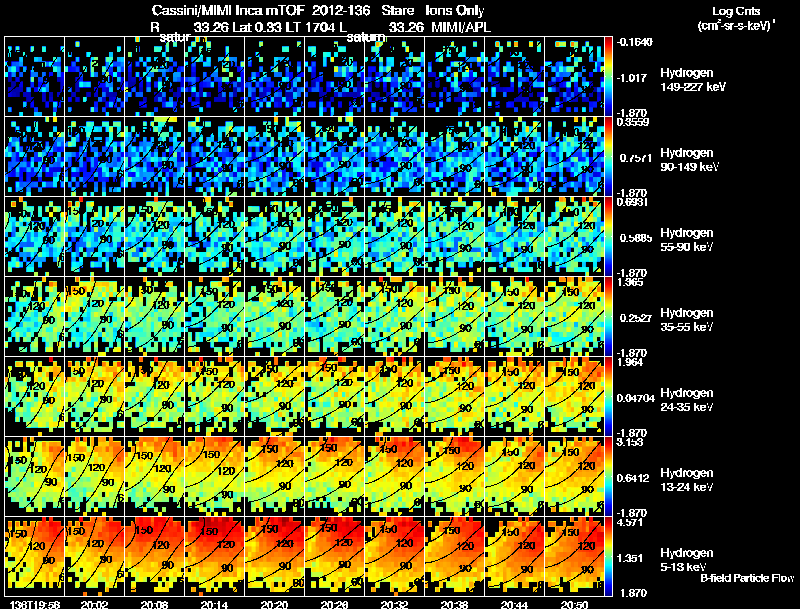Select the 13-24 keV image panel at 20:08
The image size is (800, 609).
(155, 477)
